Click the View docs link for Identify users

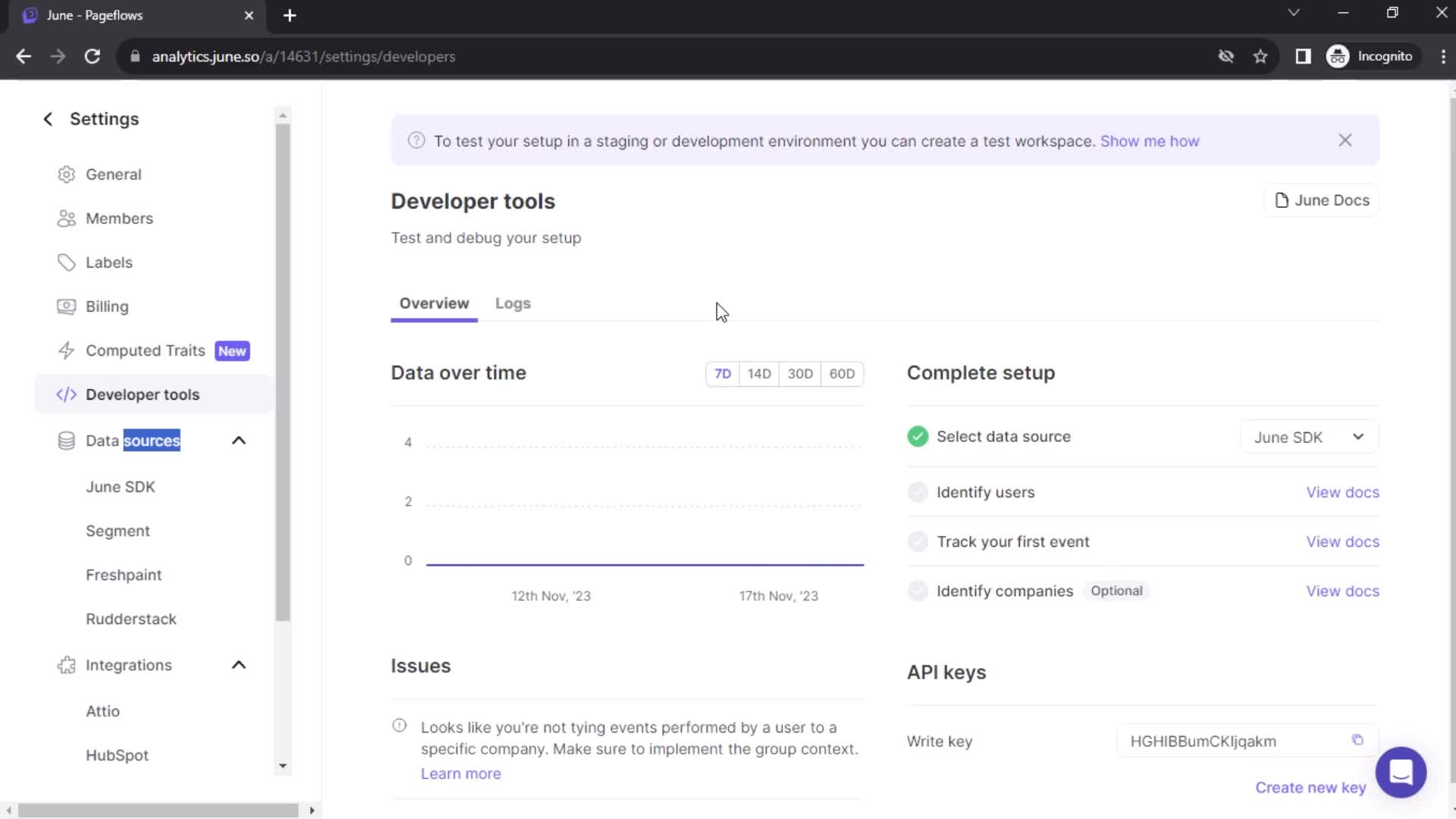point(1343,491)
